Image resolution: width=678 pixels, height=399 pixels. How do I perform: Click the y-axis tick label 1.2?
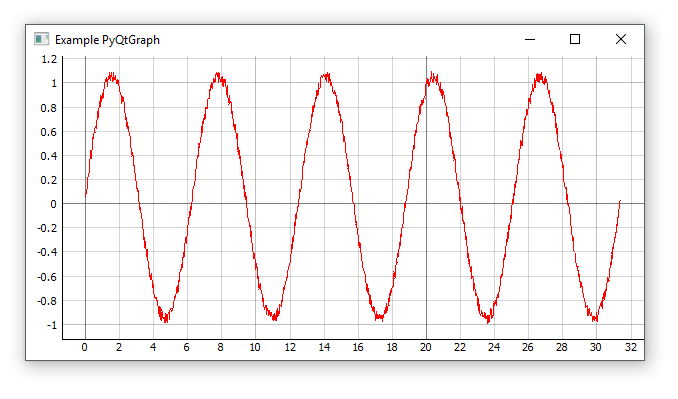point(49,59)
